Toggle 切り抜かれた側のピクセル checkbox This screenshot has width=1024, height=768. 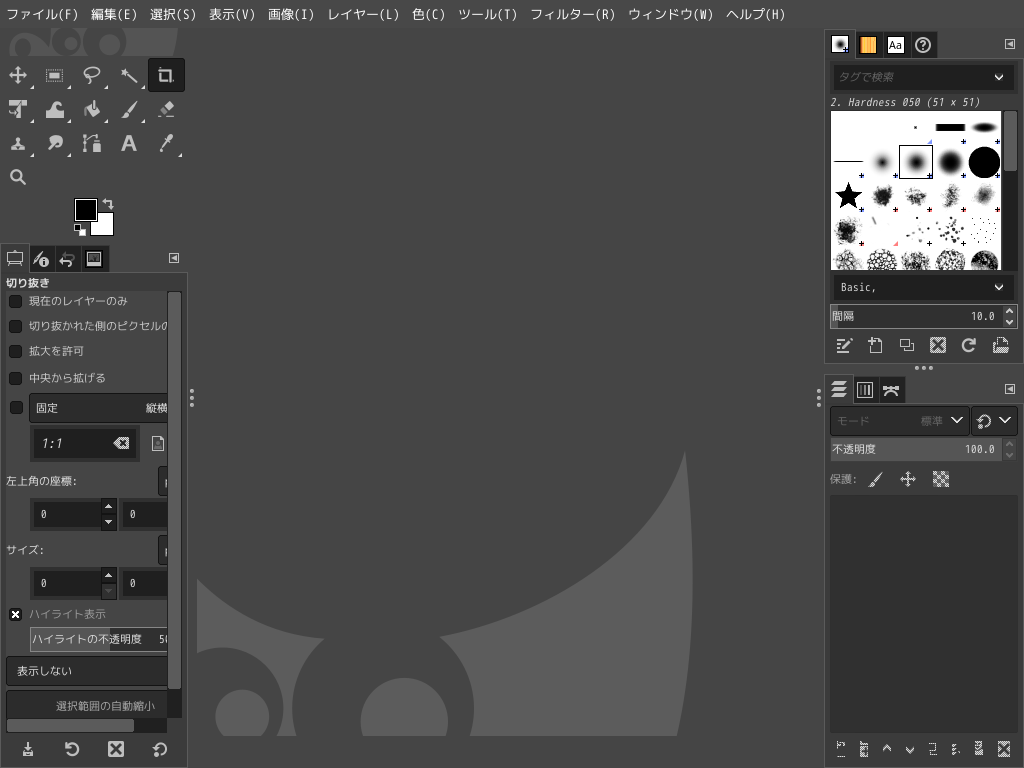(16, 326)
